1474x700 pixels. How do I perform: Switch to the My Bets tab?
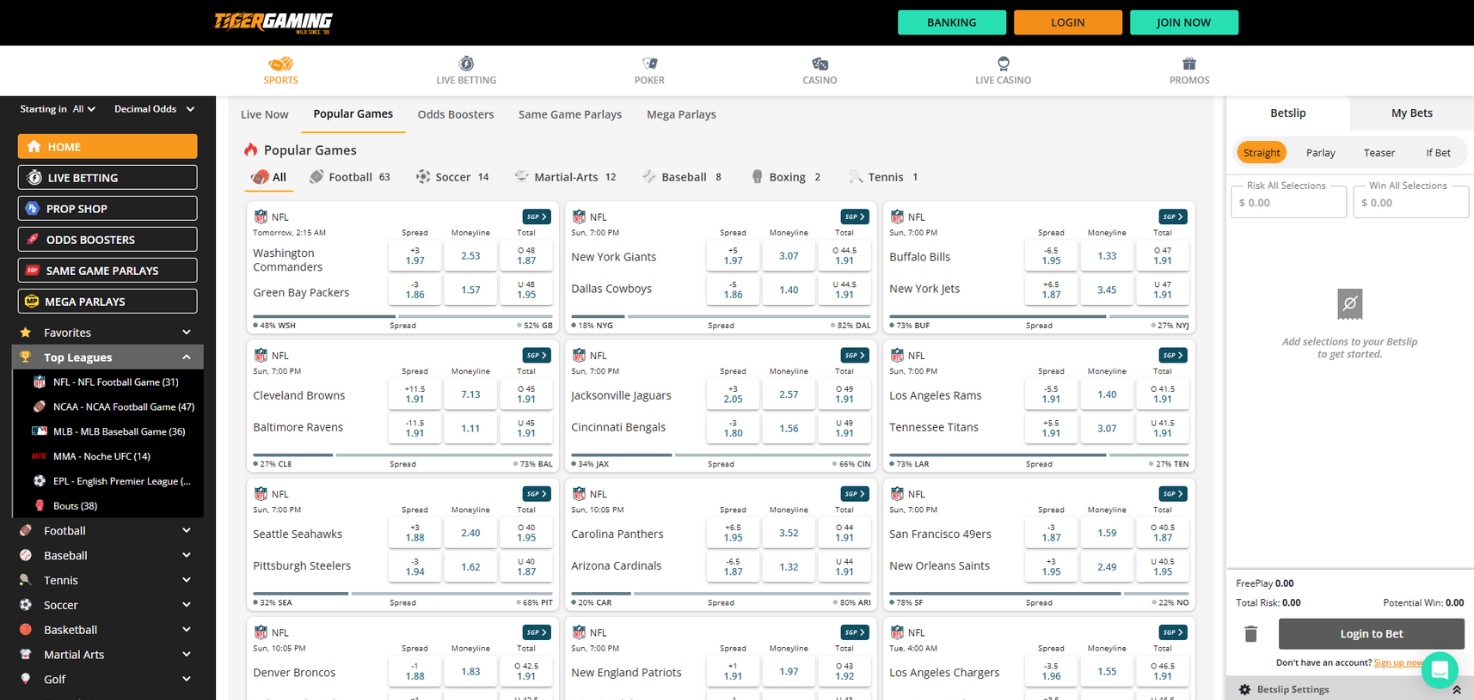point(1411,113)
